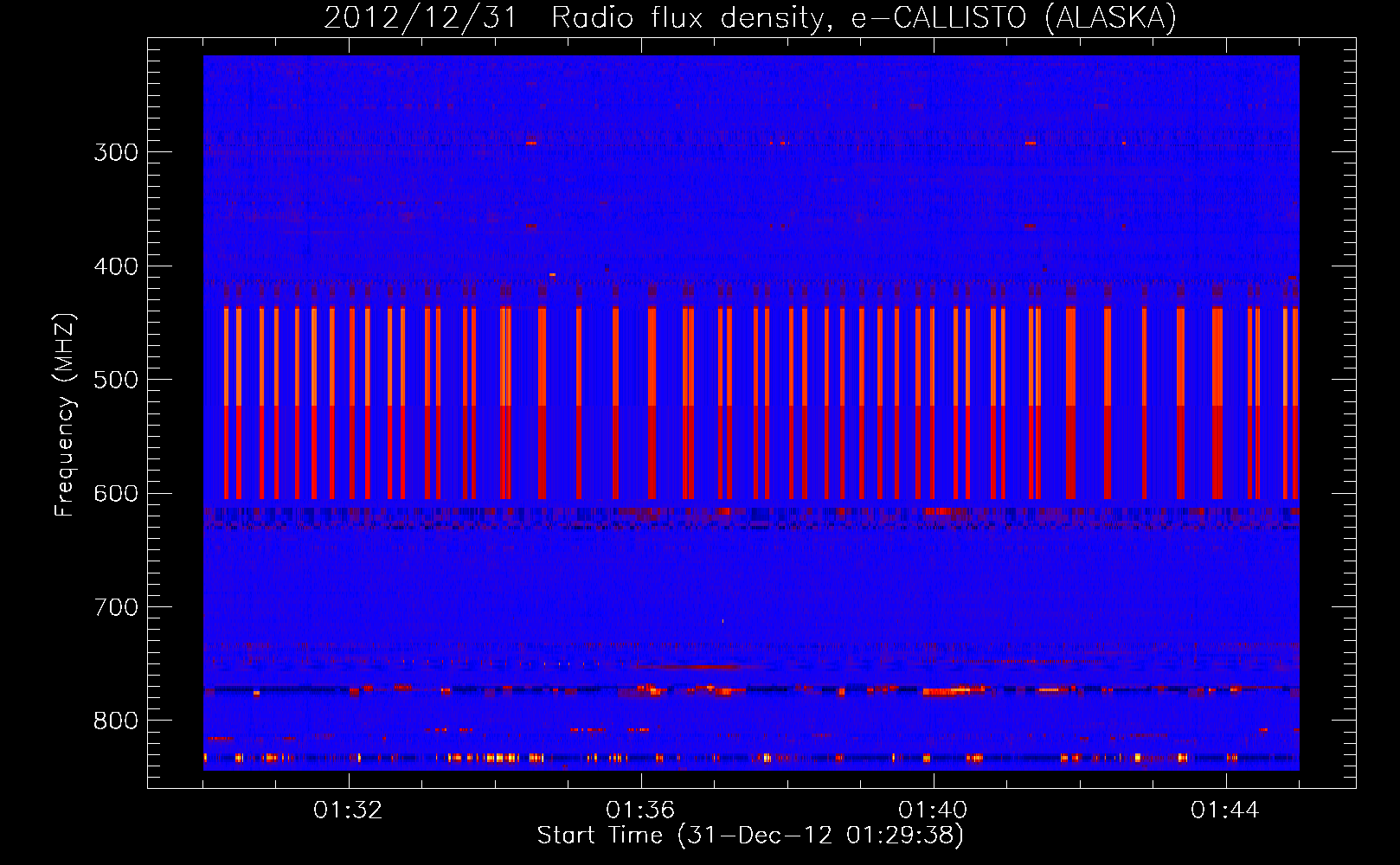
Task: Click the plot title '2012/12/31 Radio flux density, e-CALLISTO (ALASKA)'
Action: (x=750, y=17)
